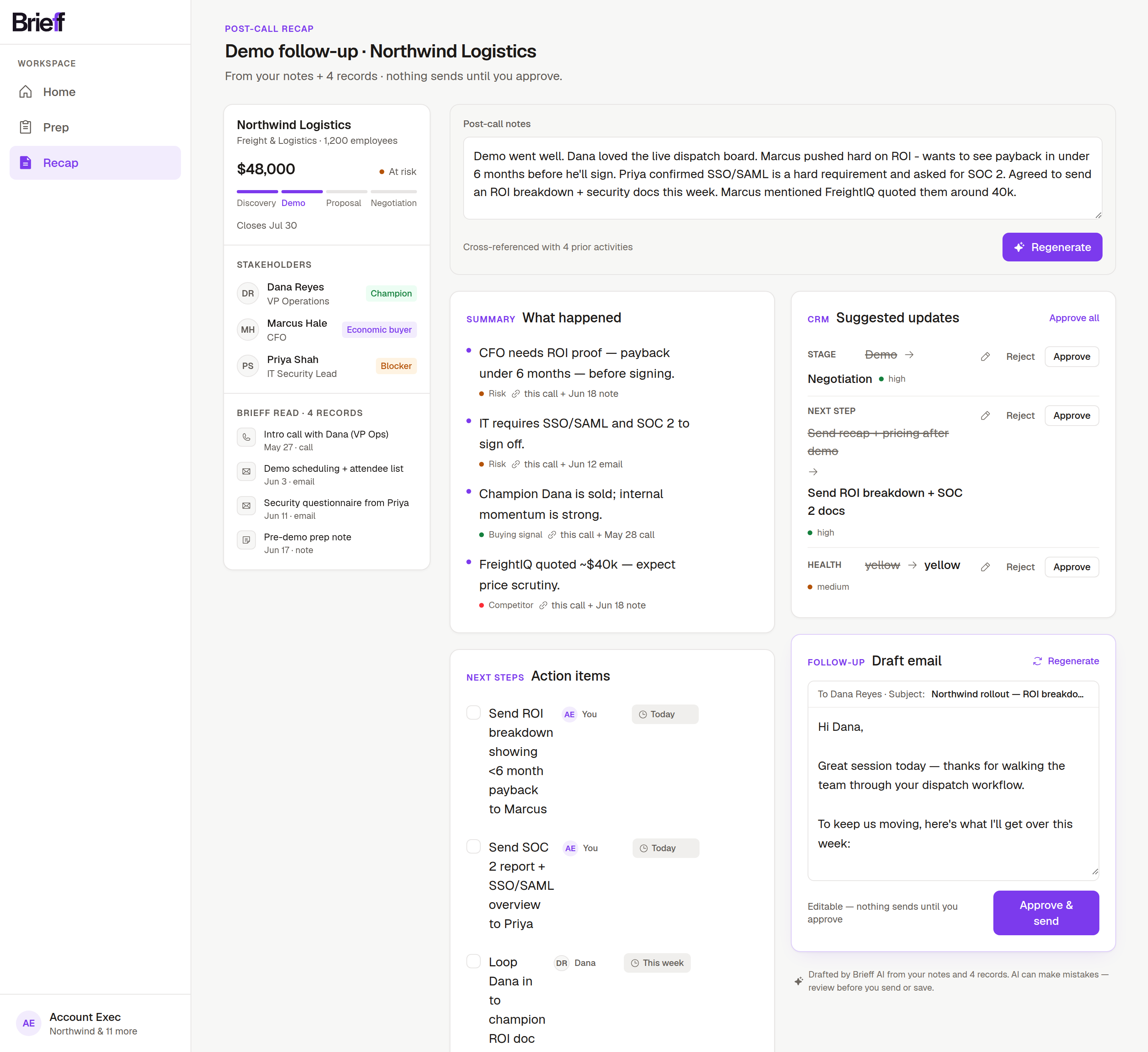This screenshot has height=1052, width=1148.
Task: Reject the Next Step update
Action: click(1020, 416)
